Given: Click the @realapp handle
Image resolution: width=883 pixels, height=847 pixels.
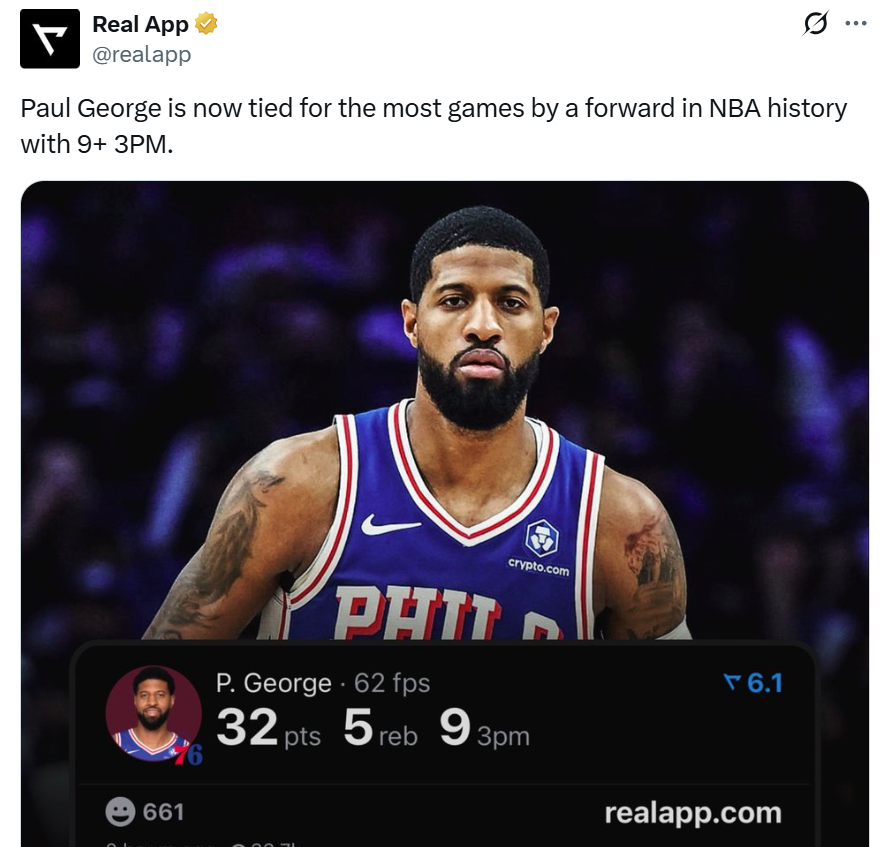Looking at the screenshot, I should tap(141, 55).
